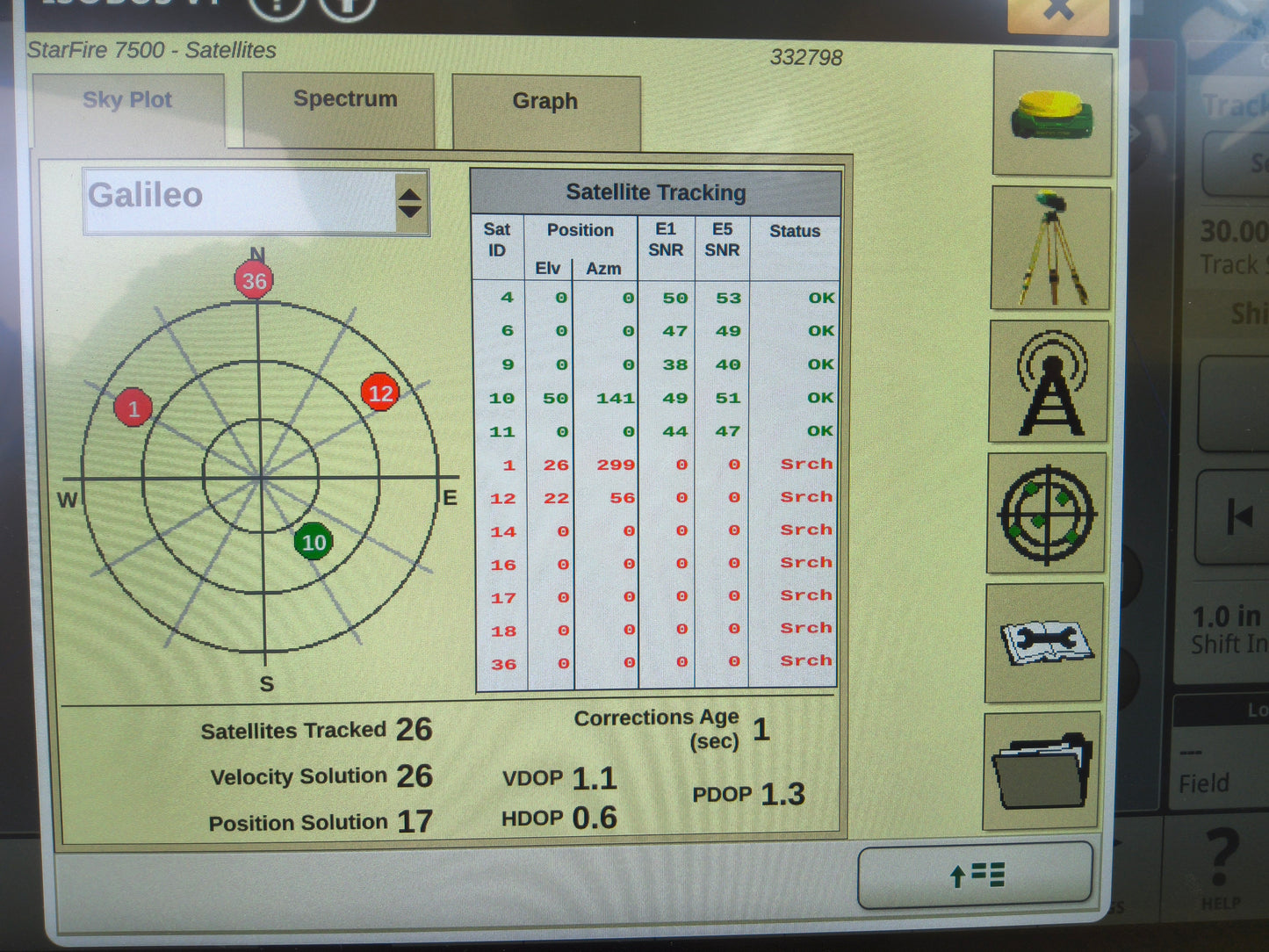Open the Help question mark icon
Viewport: 1269px width, 952px height.
tap(1221, 866)
